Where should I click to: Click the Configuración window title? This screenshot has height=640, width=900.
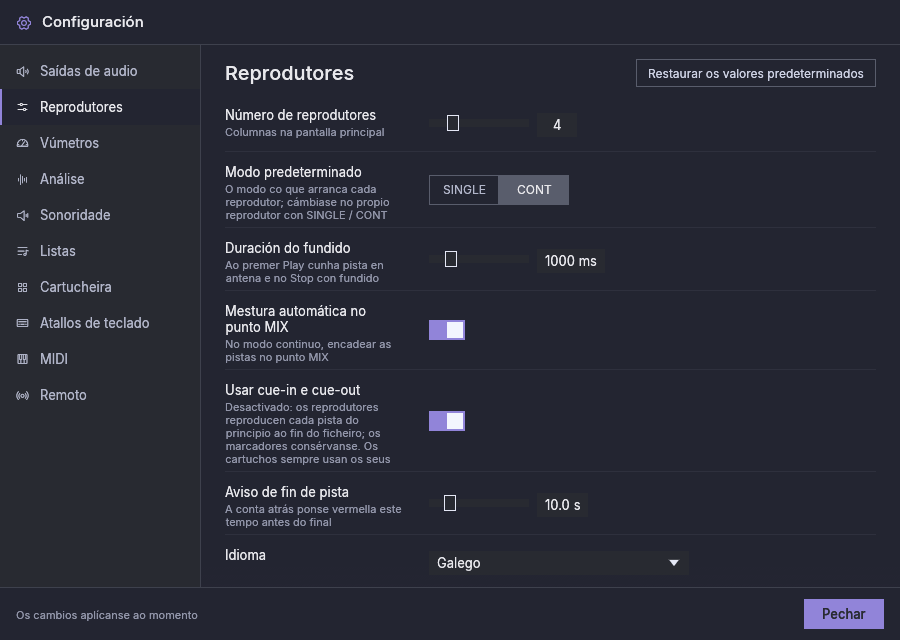pos(93,22)
